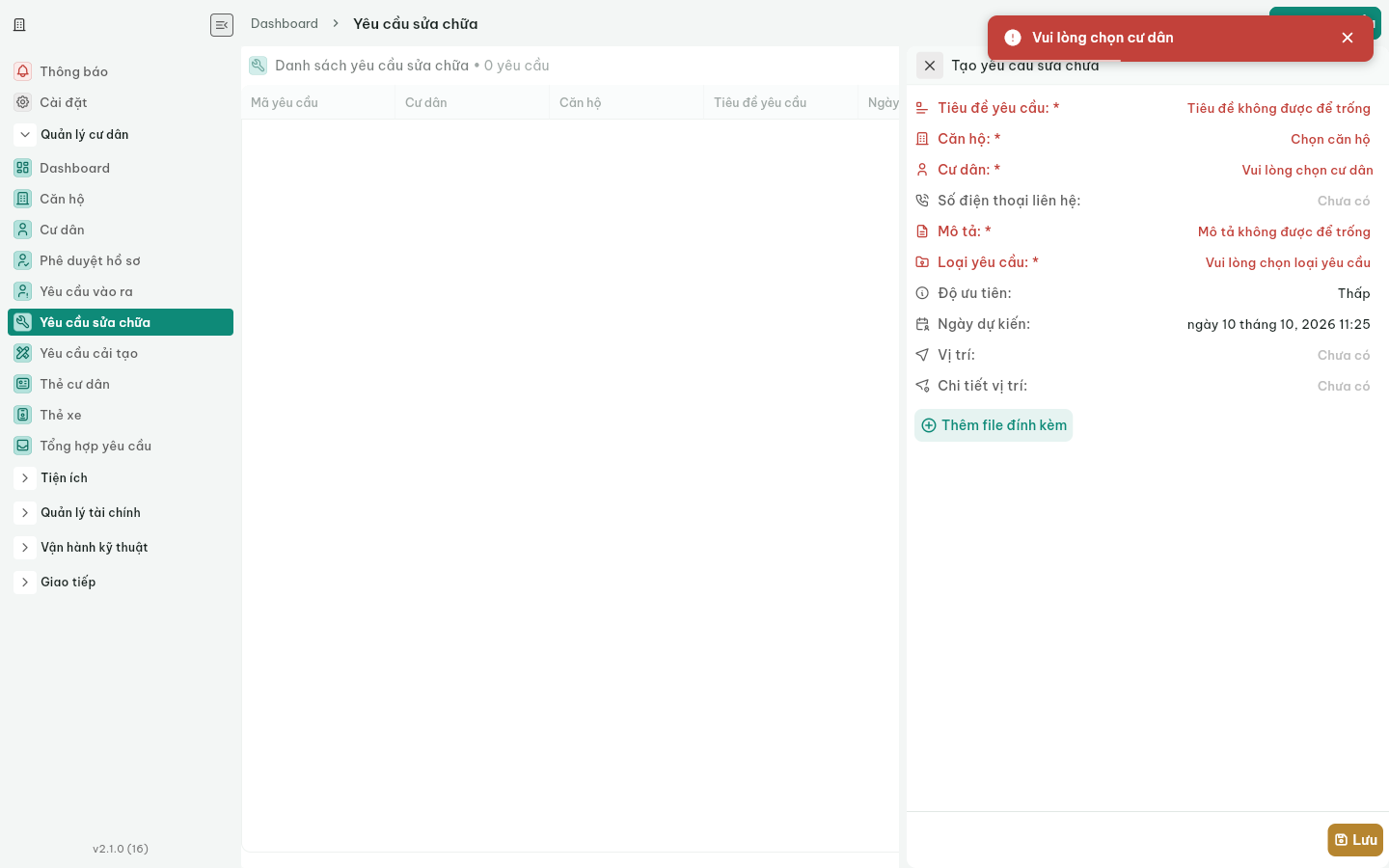
Task: Dismiss the Vui lòng chọn cư dân alert
Action: point(1348,38)
